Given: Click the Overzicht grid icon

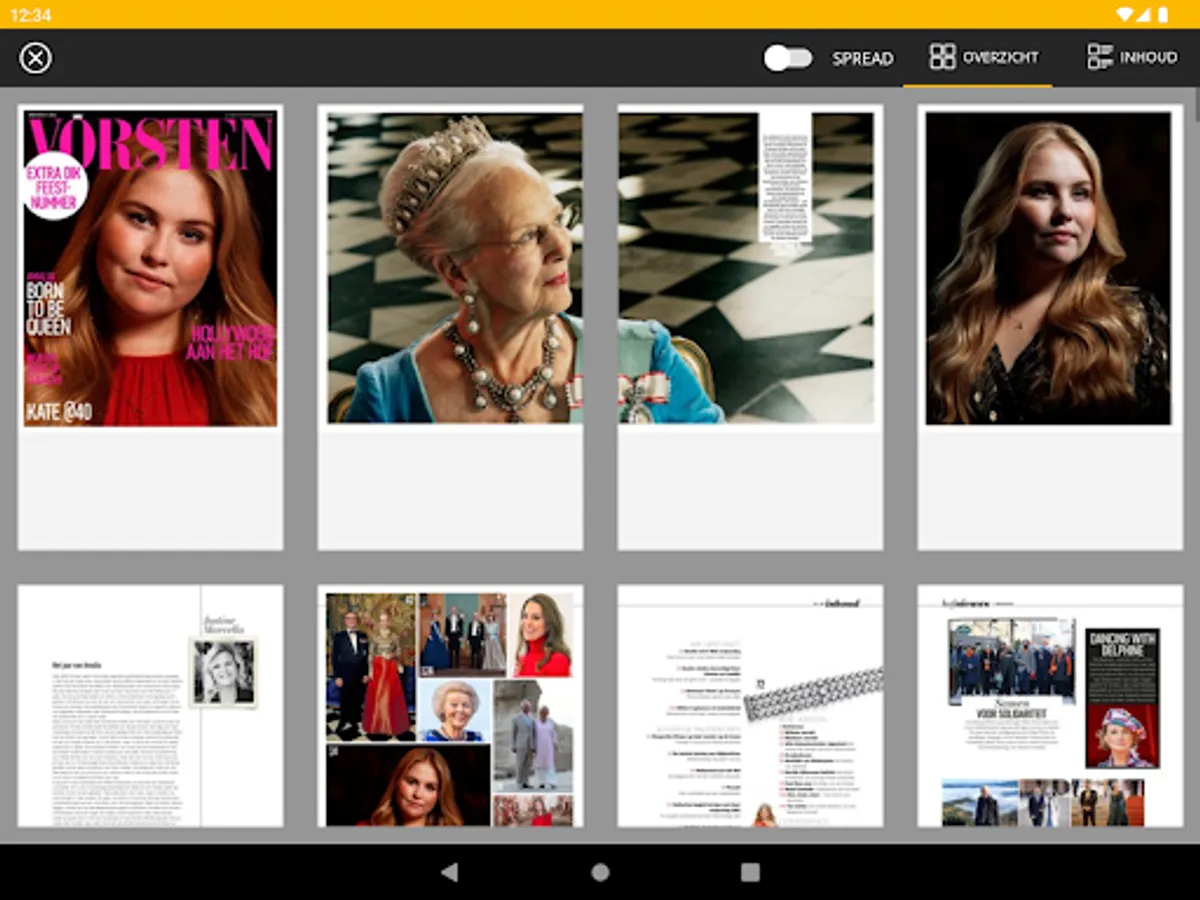Looking at the screenshot, I should tap(942, 57).
